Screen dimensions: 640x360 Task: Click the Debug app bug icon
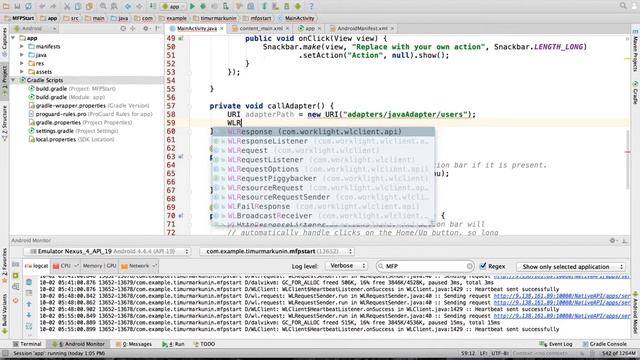[203, 7]
